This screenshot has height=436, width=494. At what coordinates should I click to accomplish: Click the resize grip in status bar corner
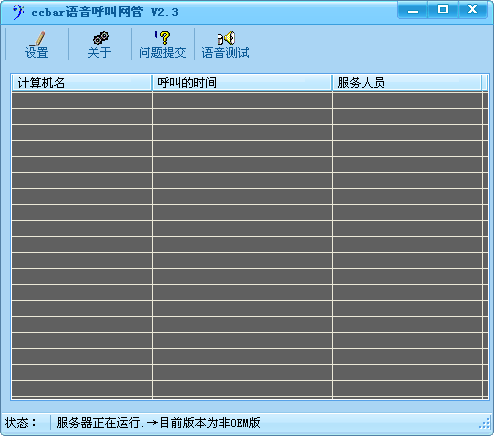(485, 423)
